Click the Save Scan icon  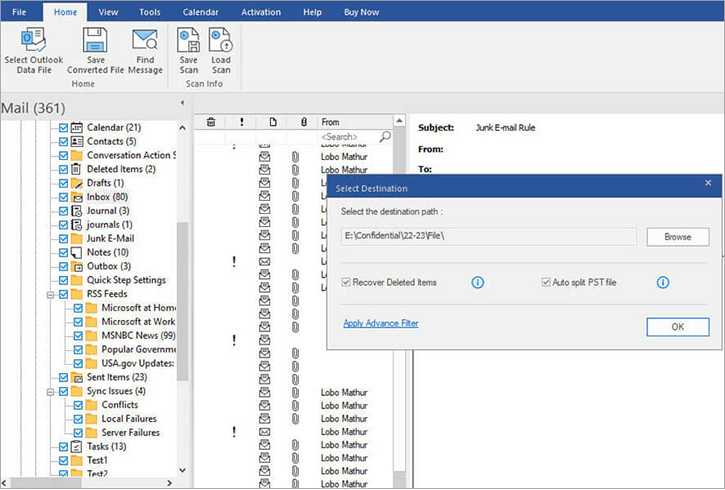[x=188, y=42]
